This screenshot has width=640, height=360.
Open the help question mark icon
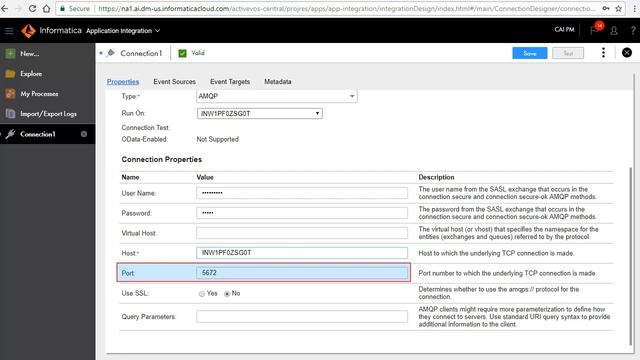pos(633,31)
